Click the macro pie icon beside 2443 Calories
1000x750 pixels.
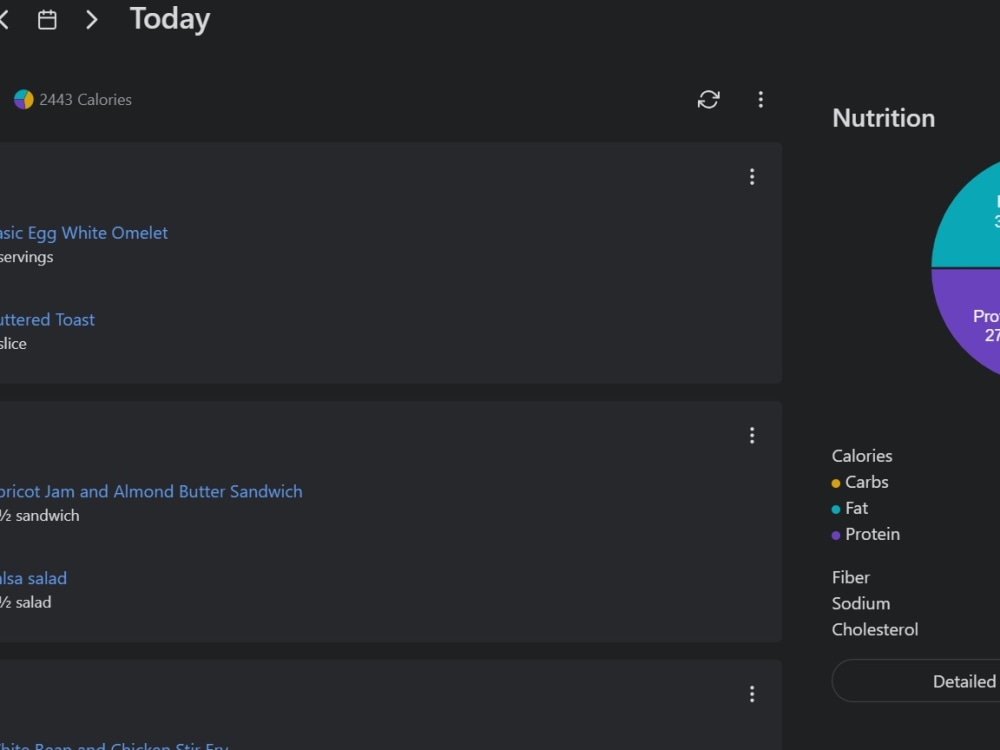click(24, 99)
